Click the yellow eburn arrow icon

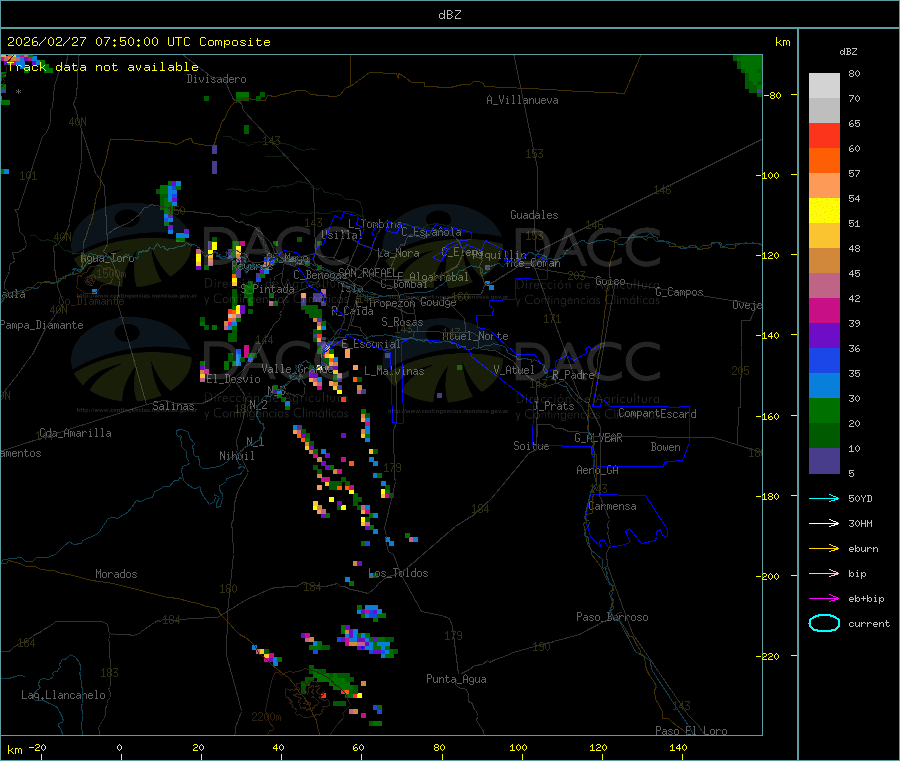(824, 548)
